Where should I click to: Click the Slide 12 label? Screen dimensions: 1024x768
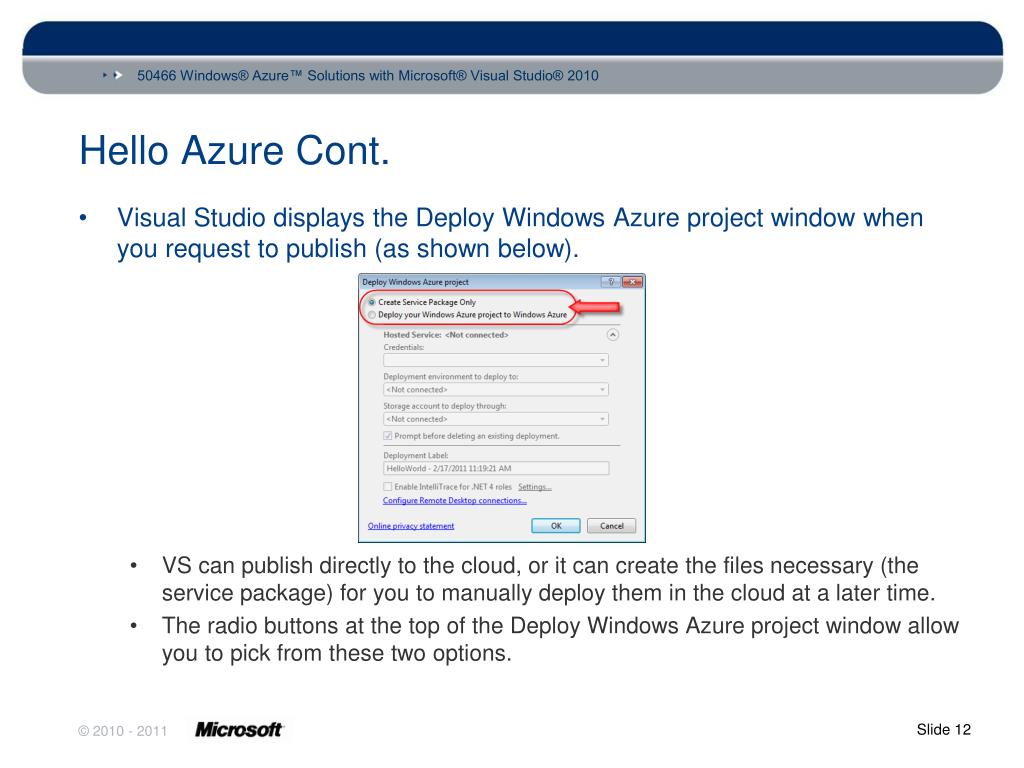pyautogui.click(x=944, y=729)
